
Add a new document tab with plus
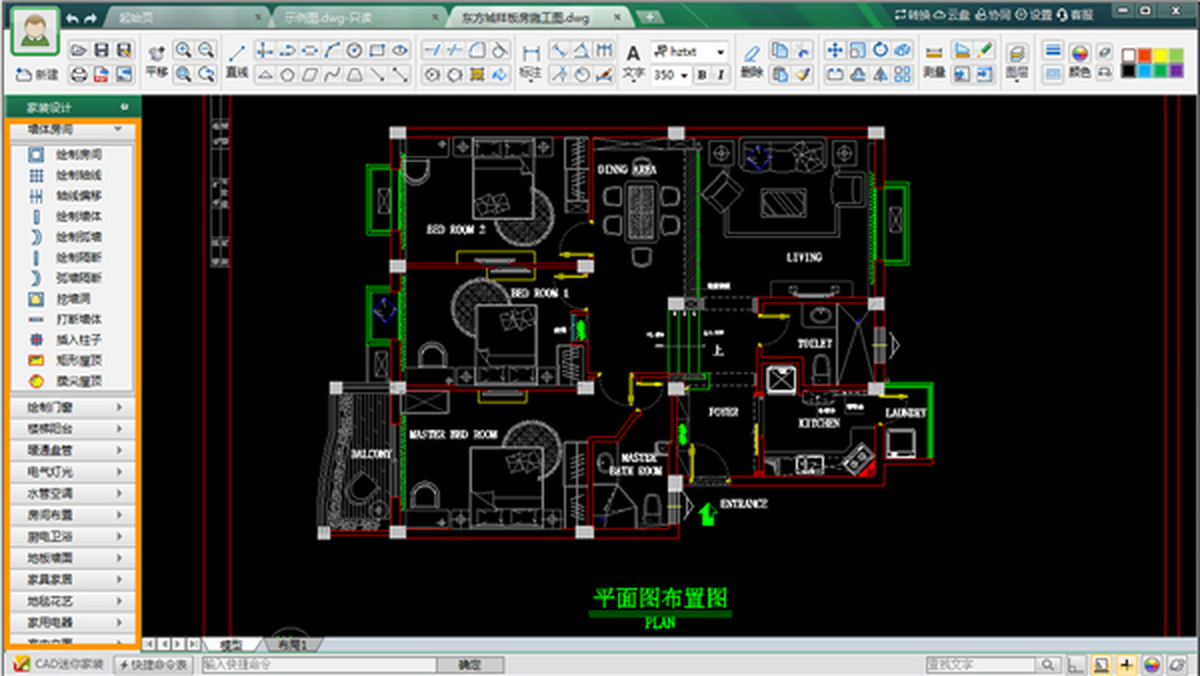pyautogui.click(x=650, y=17)
